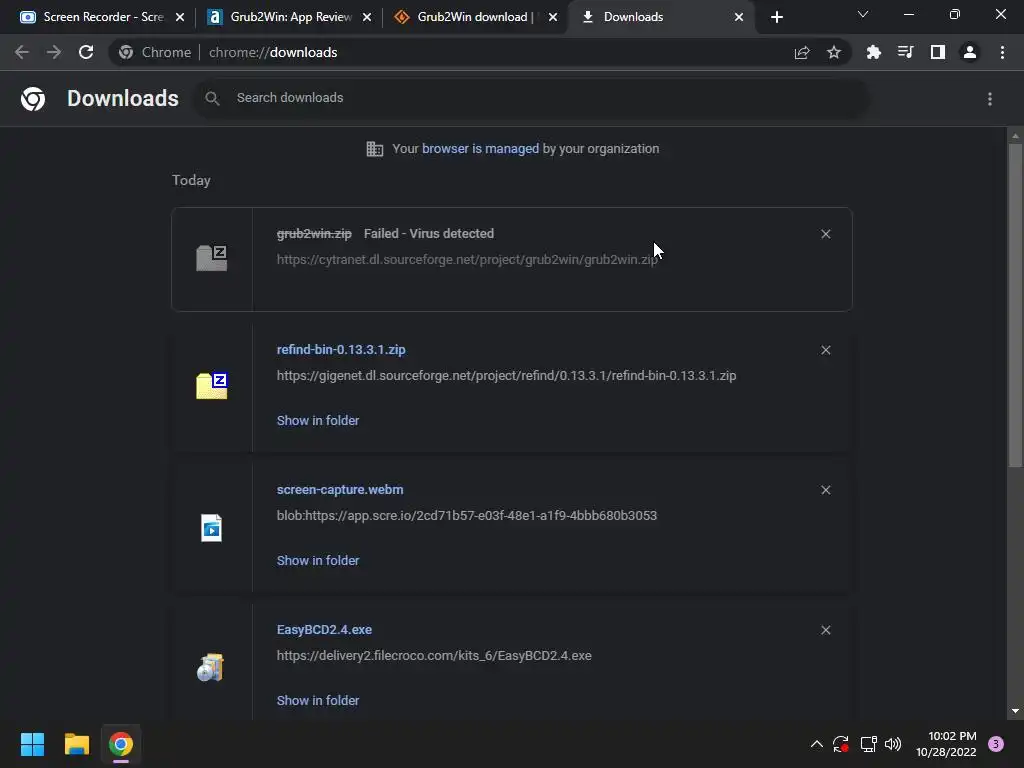Click the 'Today' date heading
The width and height of the screenshot is (1024, 768).
[x=191, y=180]
